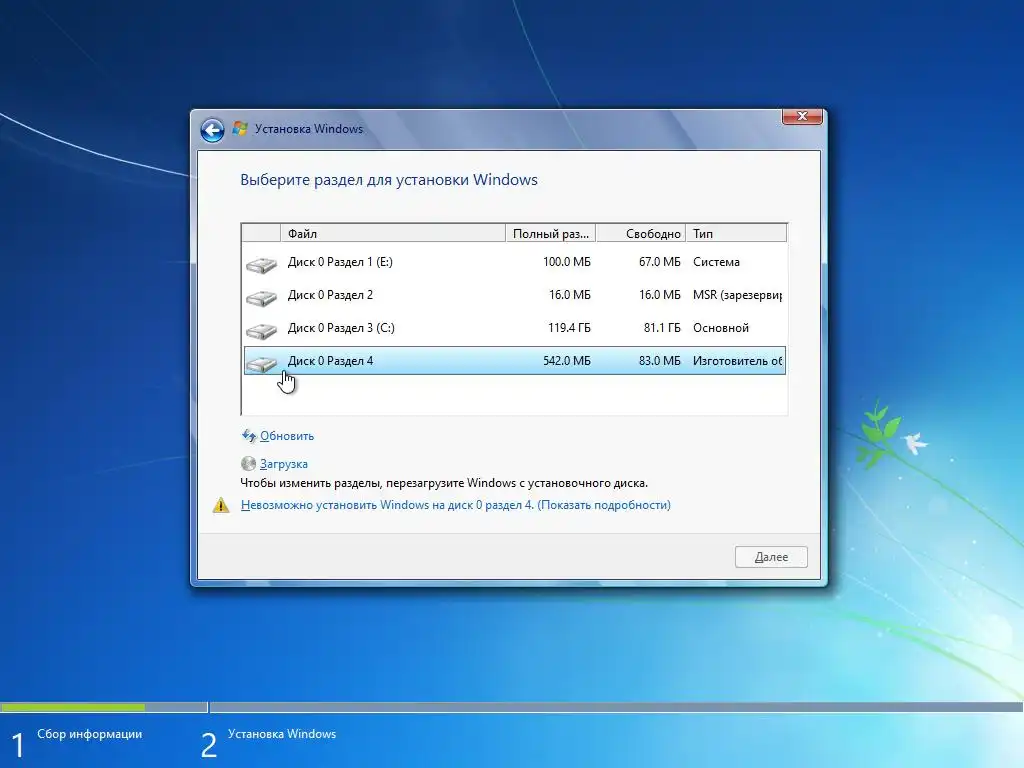Click the 81.1 ГБ free space cell
This screenshot has height=768, width=1024.
click(x=662, y=328)
